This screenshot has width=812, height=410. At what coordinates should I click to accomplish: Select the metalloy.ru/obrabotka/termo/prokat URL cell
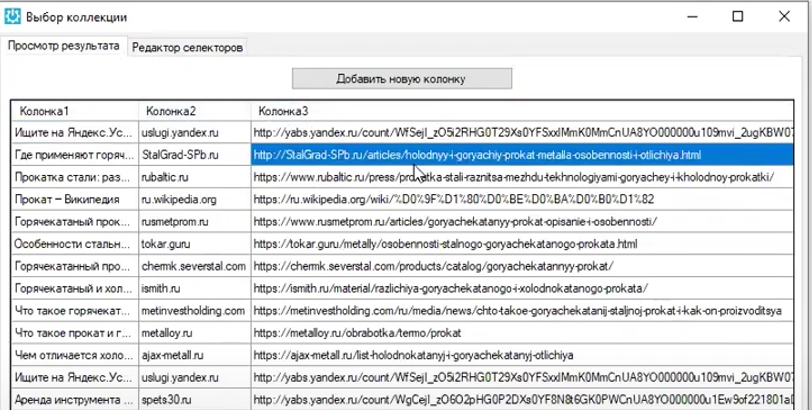[x=522, y=333]
